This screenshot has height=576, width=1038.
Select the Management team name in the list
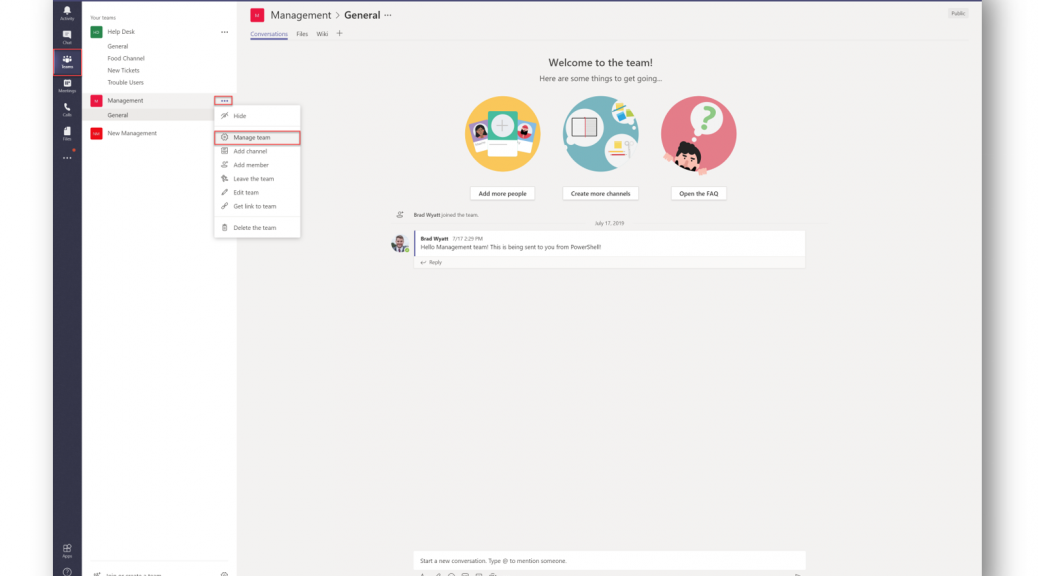125,101
